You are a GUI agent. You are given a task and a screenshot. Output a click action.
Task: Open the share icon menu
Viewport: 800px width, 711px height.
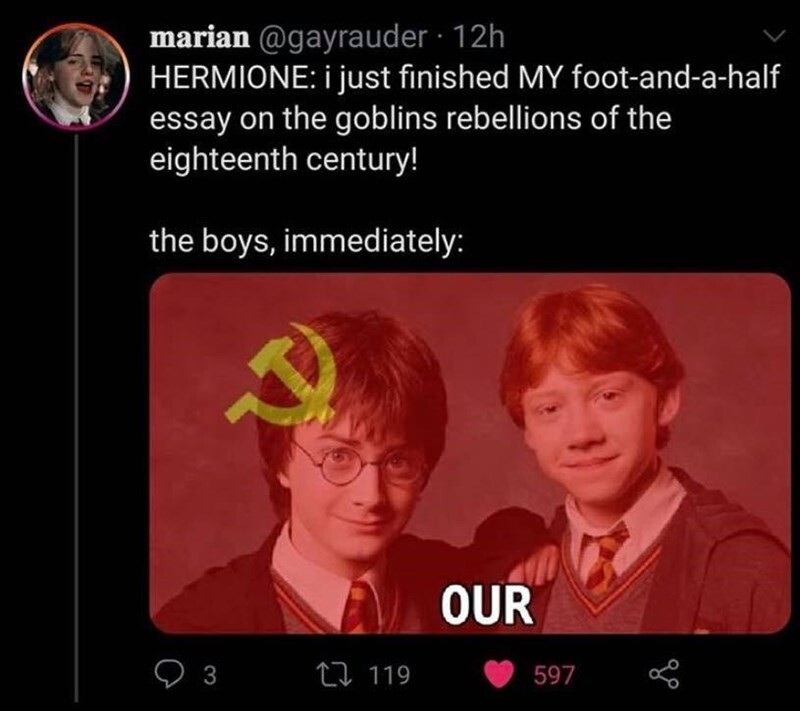(664, 674)
